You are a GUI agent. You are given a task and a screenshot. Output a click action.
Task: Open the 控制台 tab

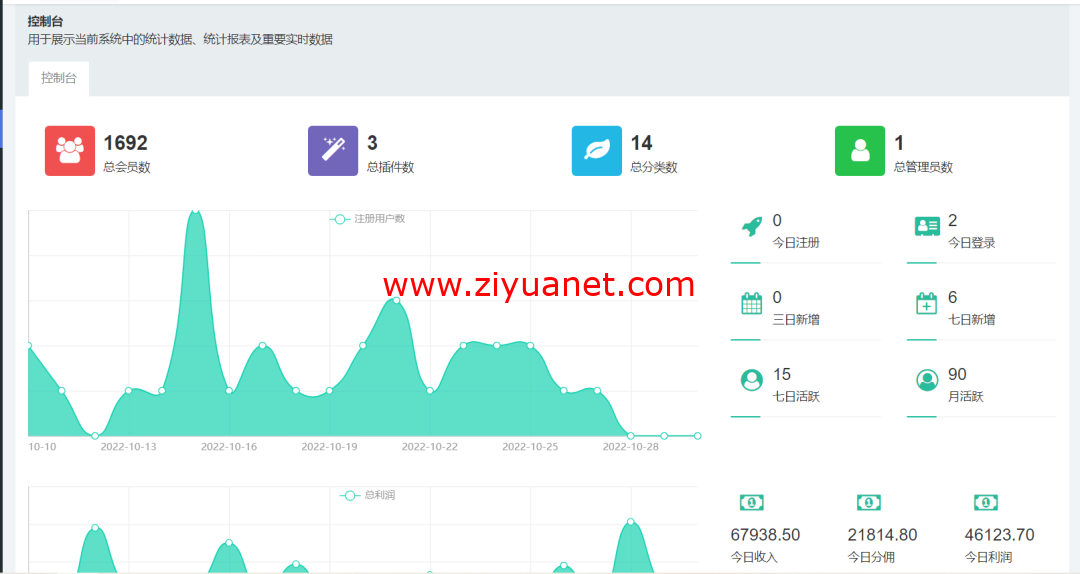coord(59,78)
